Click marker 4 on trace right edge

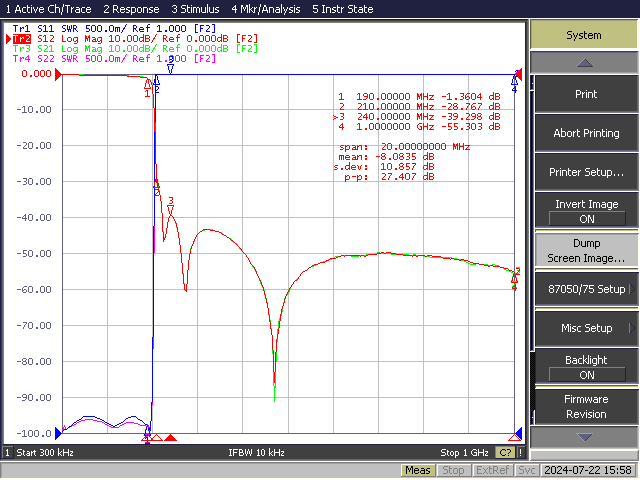tap(514, 279)
